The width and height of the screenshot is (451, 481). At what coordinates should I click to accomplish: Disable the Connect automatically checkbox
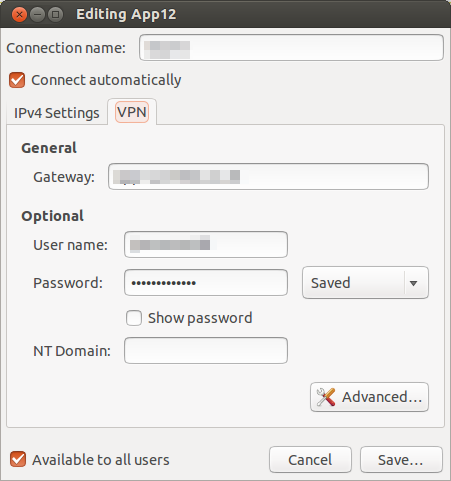pos(17,80)
